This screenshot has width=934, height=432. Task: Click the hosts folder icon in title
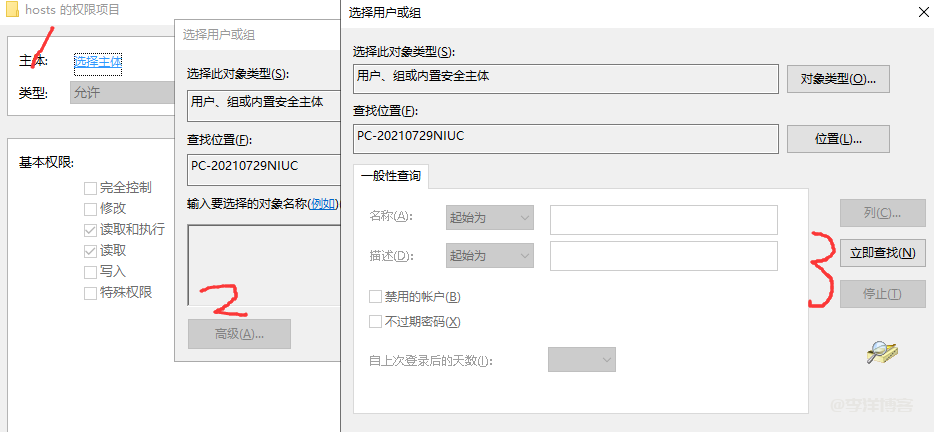10,12
